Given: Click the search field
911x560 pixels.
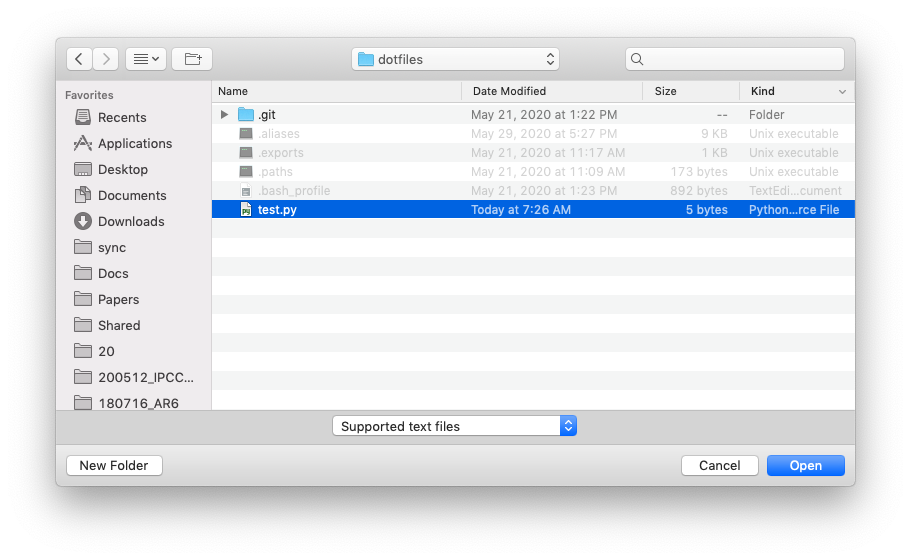Looking at the screenshot, I should [x=735, y=59].
